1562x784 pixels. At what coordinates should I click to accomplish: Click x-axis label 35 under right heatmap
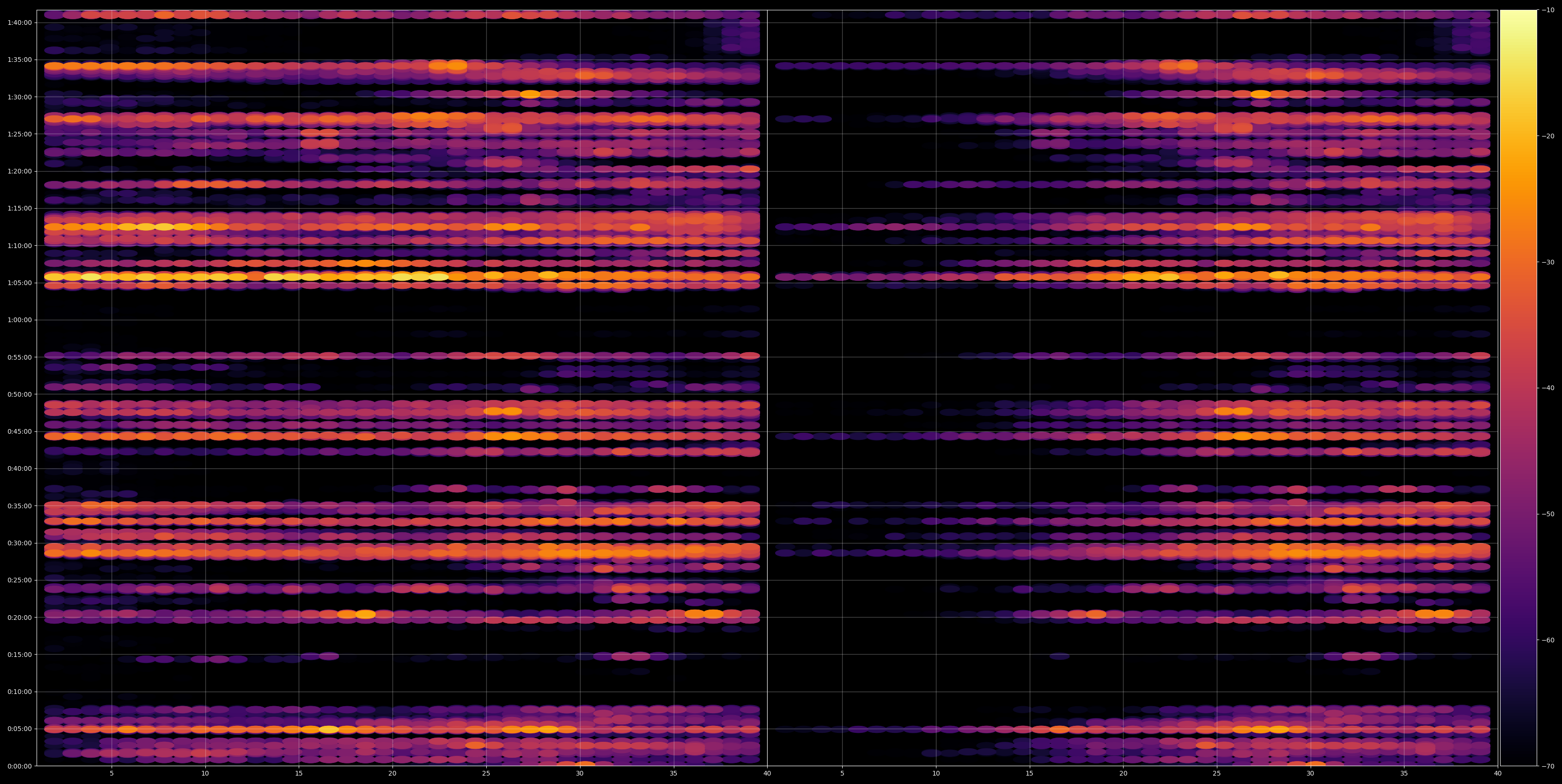click(1404, 774)
